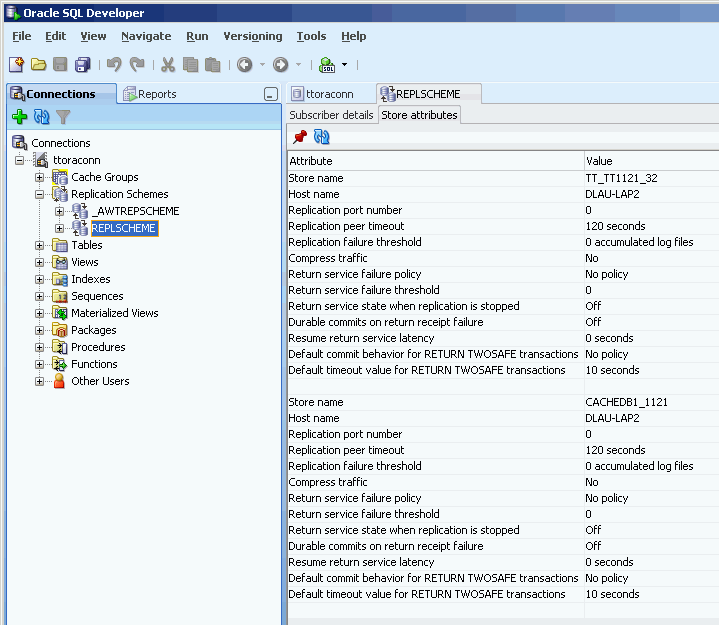Click the Filter funnel icon in Connections
Screen dimensions: 719x625
tap(63, 117)
